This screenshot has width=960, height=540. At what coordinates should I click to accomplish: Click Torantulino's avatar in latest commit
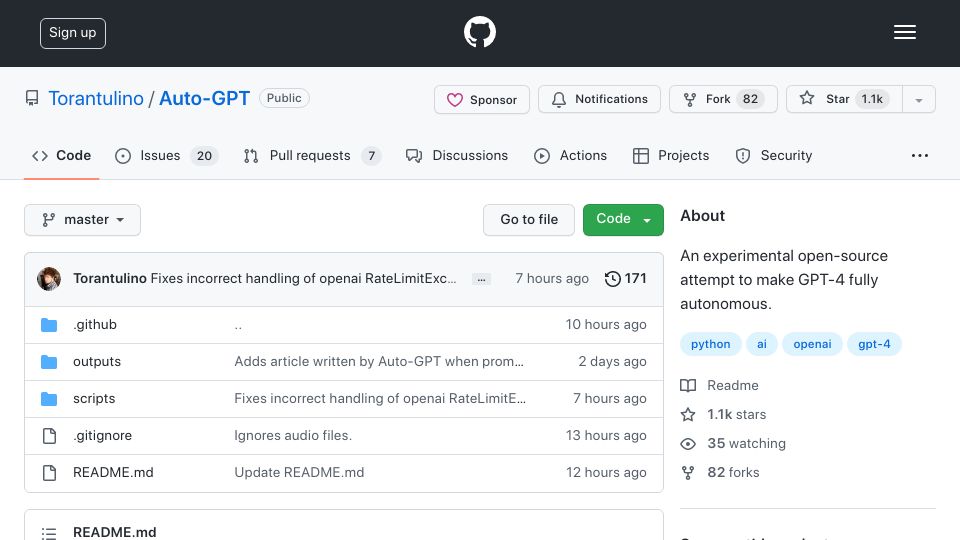pyautogui.click(x=49, y=279)
